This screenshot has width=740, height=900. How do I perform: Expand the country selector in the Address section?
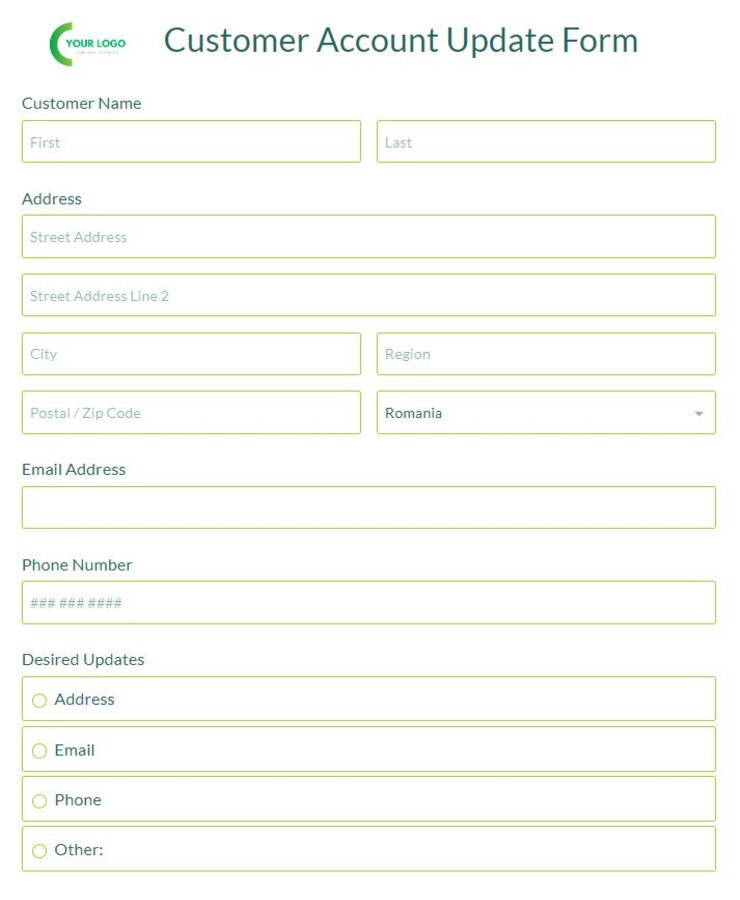(546, 412)
